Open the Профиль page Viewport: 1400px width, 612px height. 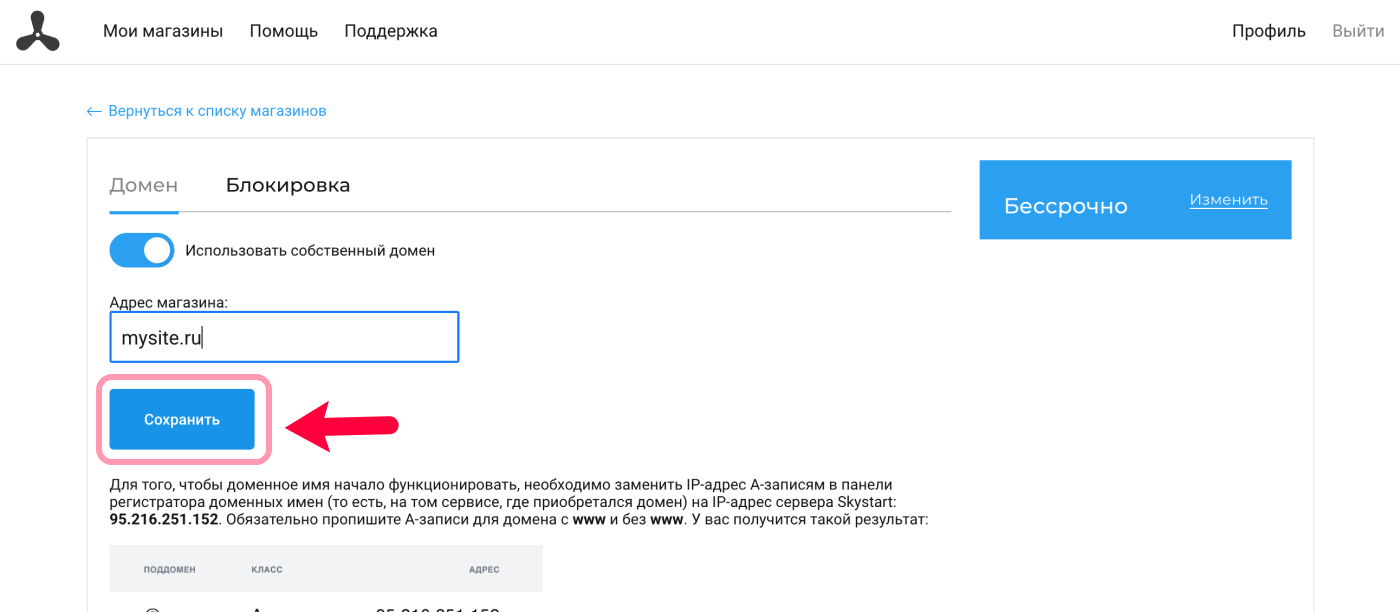click(x=1269, y=31)
